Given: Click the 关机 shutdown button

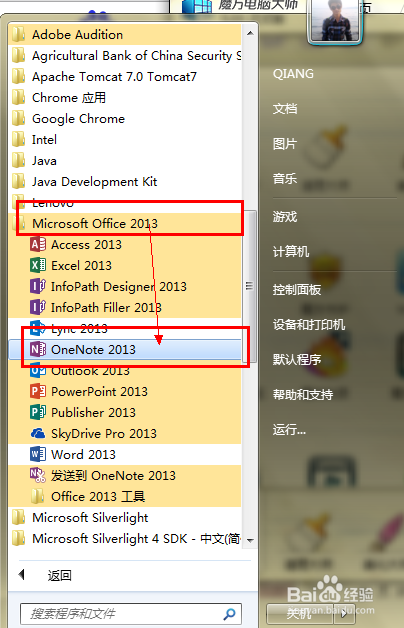Looking at the screenshot, I should pyautogui.click(x=300, y=614).
